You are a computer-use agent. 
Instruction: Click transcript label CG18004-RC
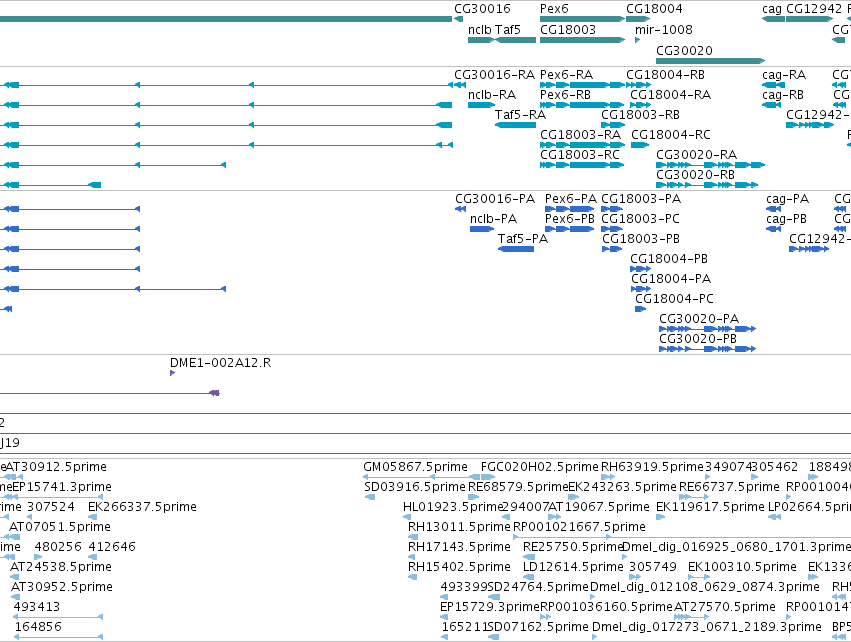click(671, 134)
